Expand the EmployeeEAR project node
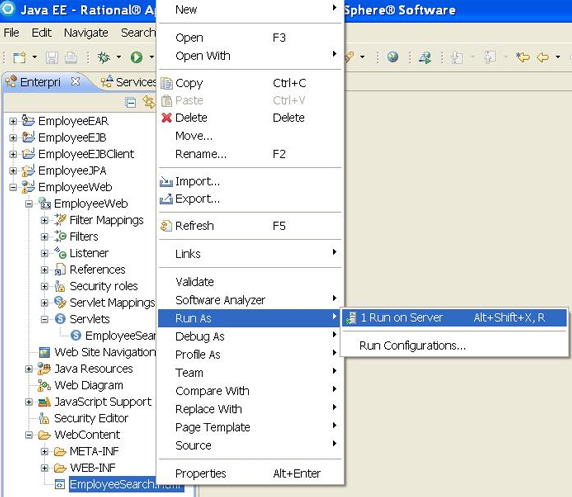The width and height of the screenshot is (572, 497). 13,121
